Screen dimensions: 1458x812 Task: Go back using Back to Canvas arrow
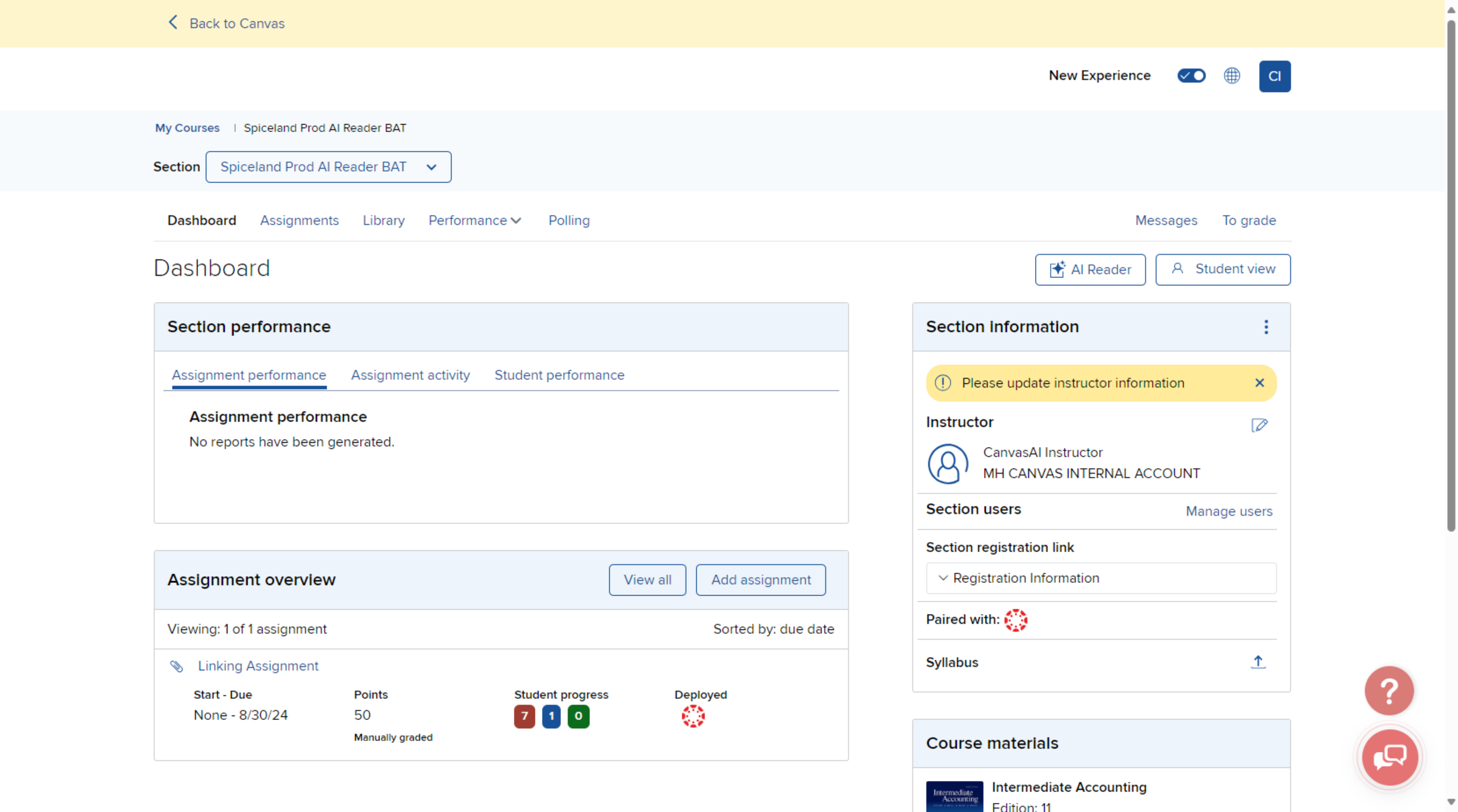(173, 23)
